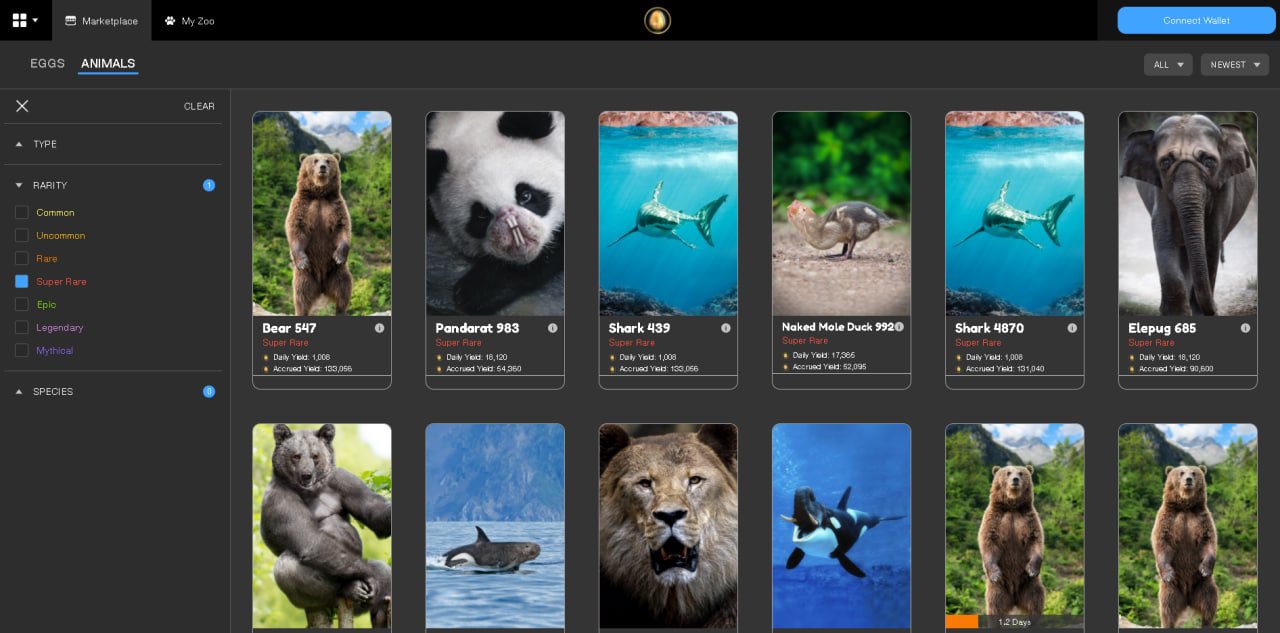The width and height of the screenshot is (1280, 633).
Task: Expand the Species filter section
Action: [113, 391]
